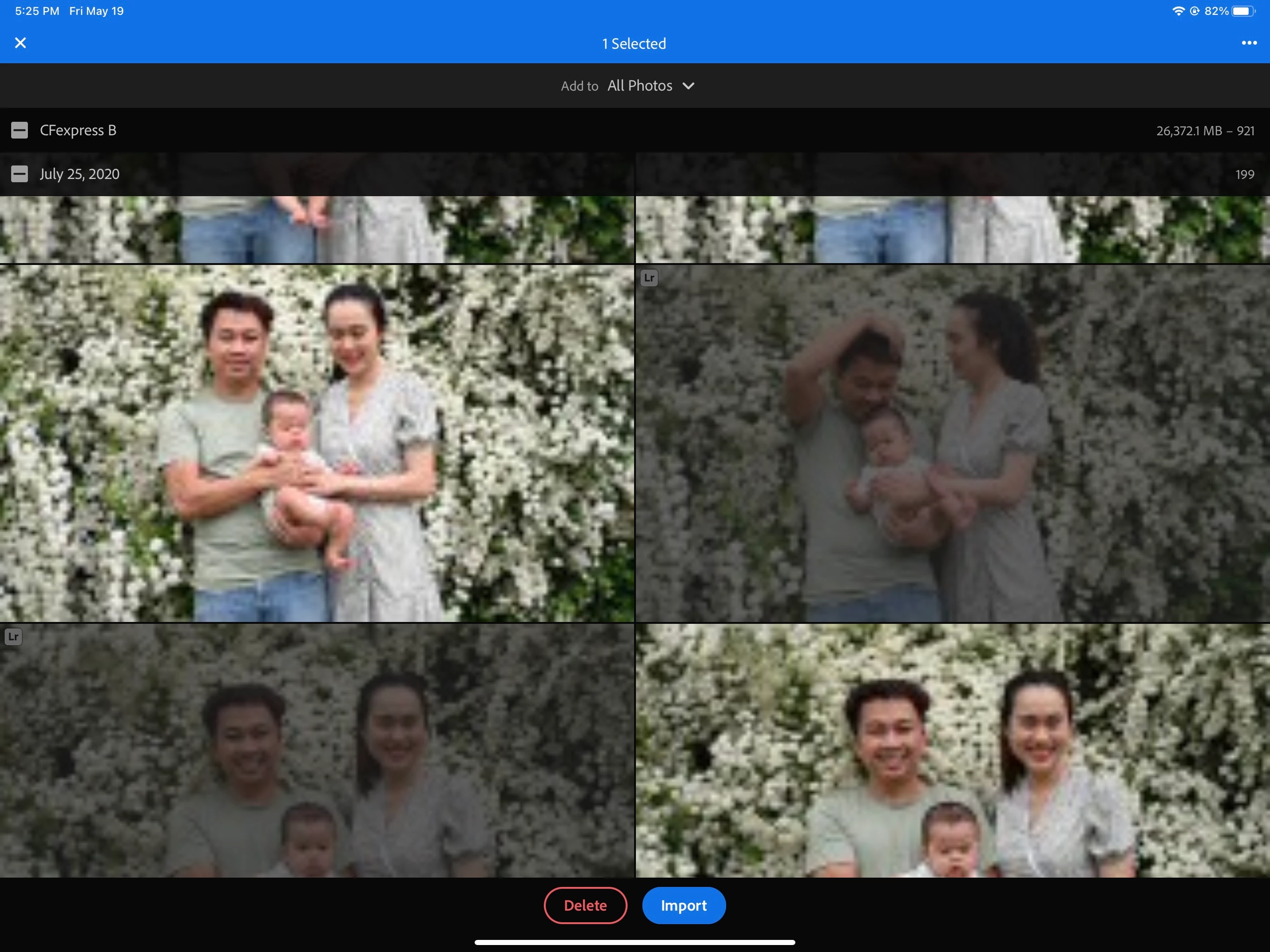
Task: Open the All Photos destination dropdown
Action: tap(640, 86)
